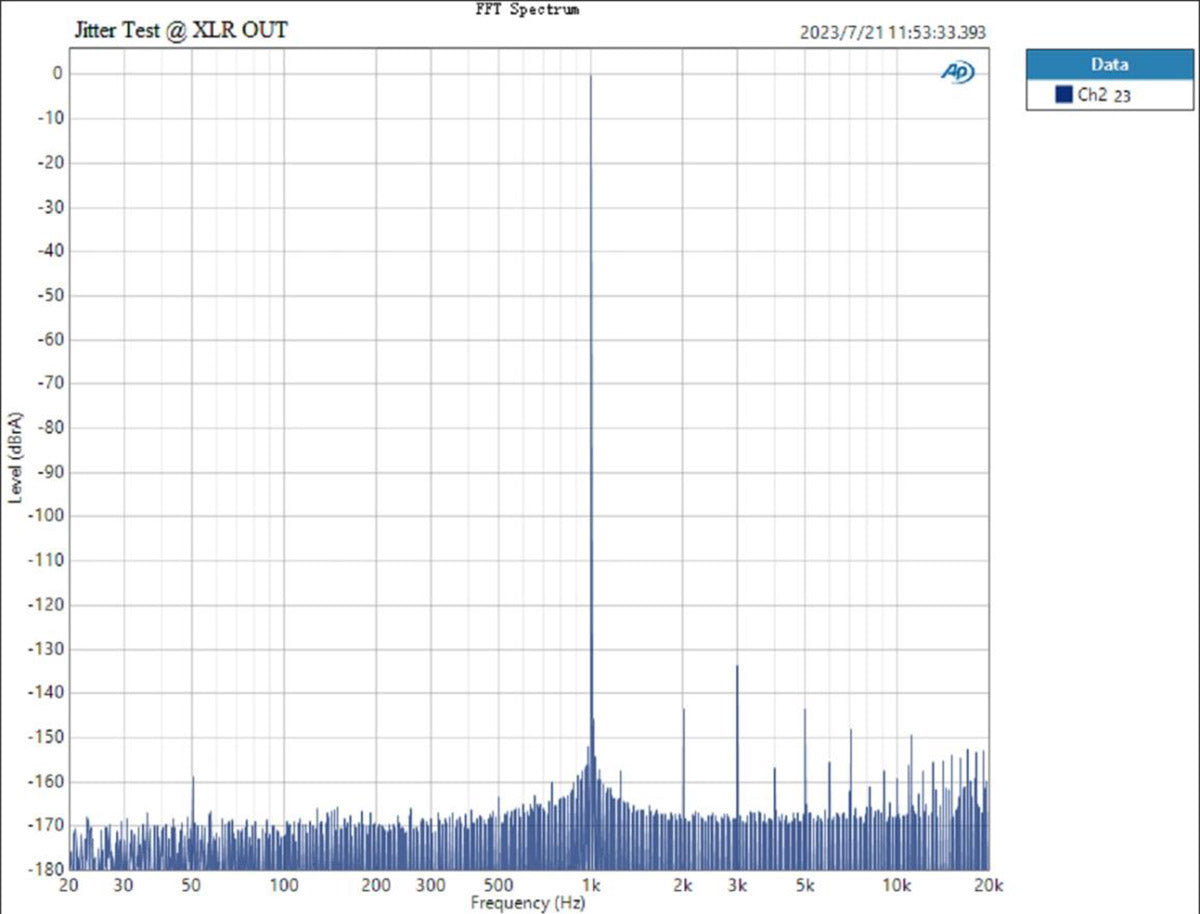
Task: Click the 20k tick label on frequency axis
Action: tap(988, 885)
